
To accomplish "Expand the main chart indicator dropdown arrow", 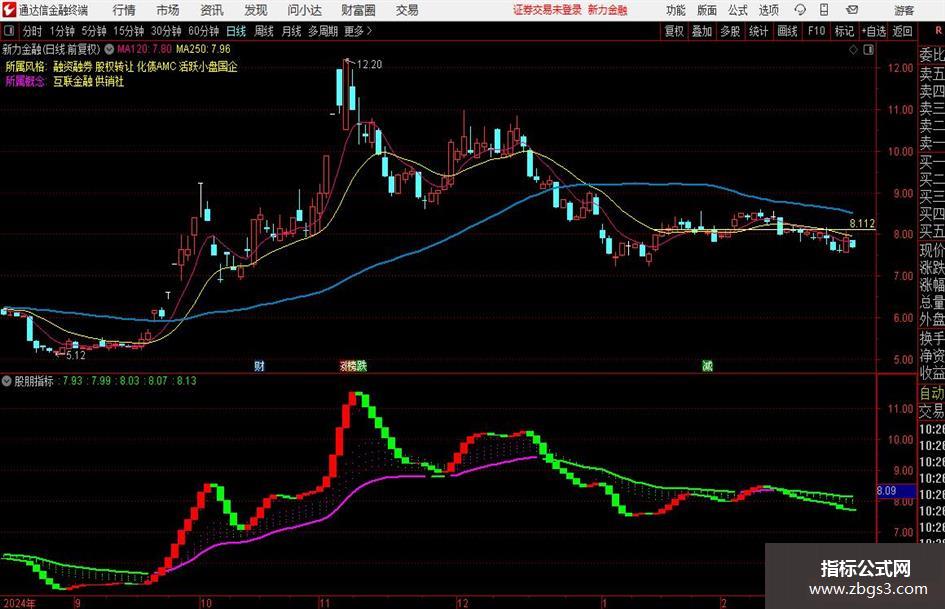I will pyautogui.click(x=108, y=49).
